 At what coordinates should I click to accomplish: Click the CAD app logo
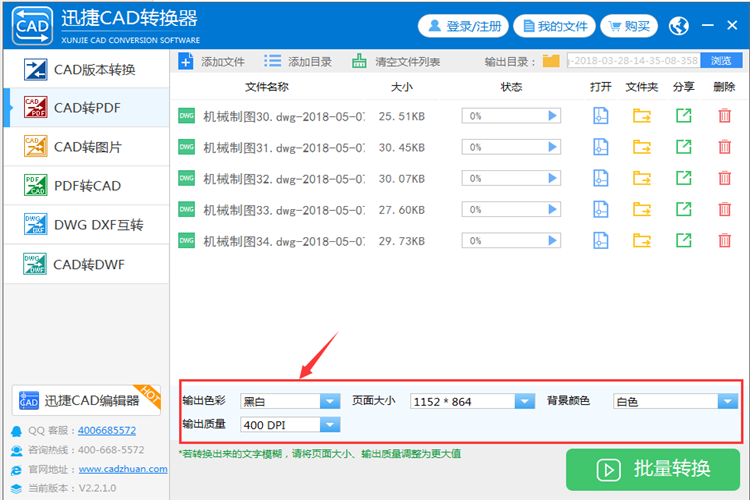[x=32, y=26]
